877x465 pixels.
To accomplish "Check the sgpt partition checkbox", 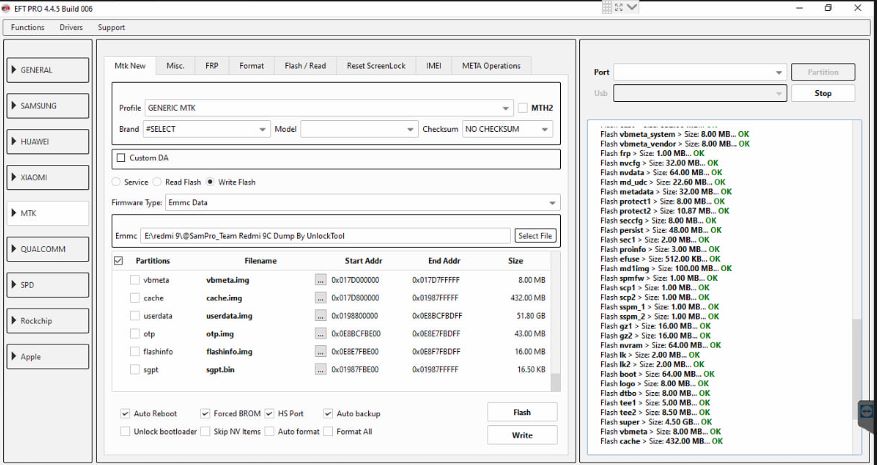I will click(x=135, y=369).
